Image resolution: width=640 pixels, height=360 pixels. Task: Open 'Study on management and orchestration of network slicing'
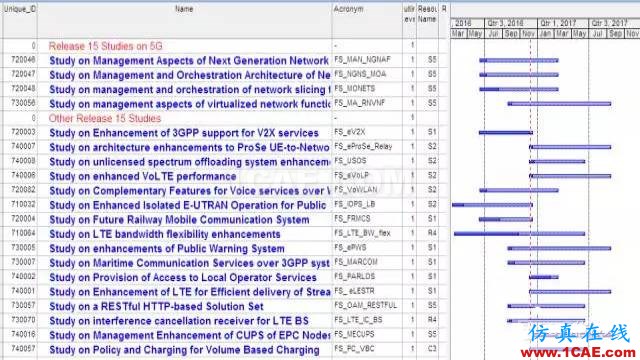(190, 89)
